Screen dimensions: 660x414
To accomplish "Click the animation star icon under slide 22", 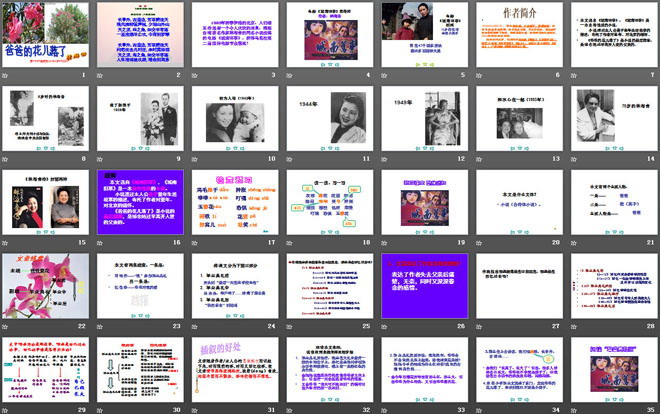I will click(7, 327).
